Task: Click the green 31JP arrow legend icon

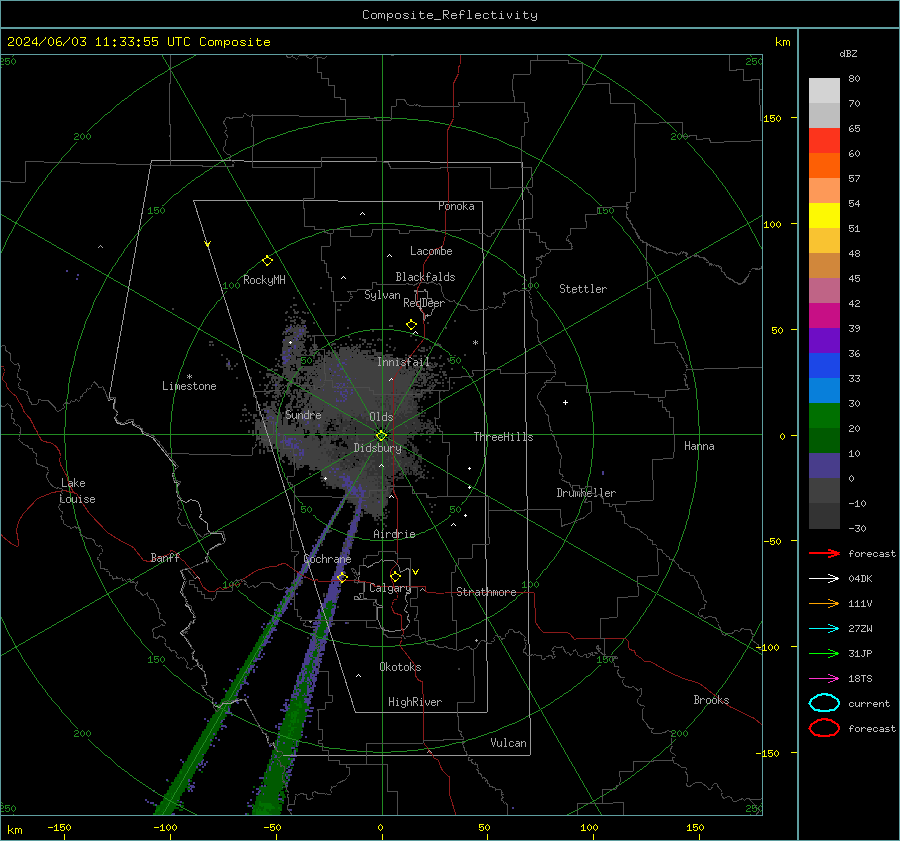Action: coord(824,653)
